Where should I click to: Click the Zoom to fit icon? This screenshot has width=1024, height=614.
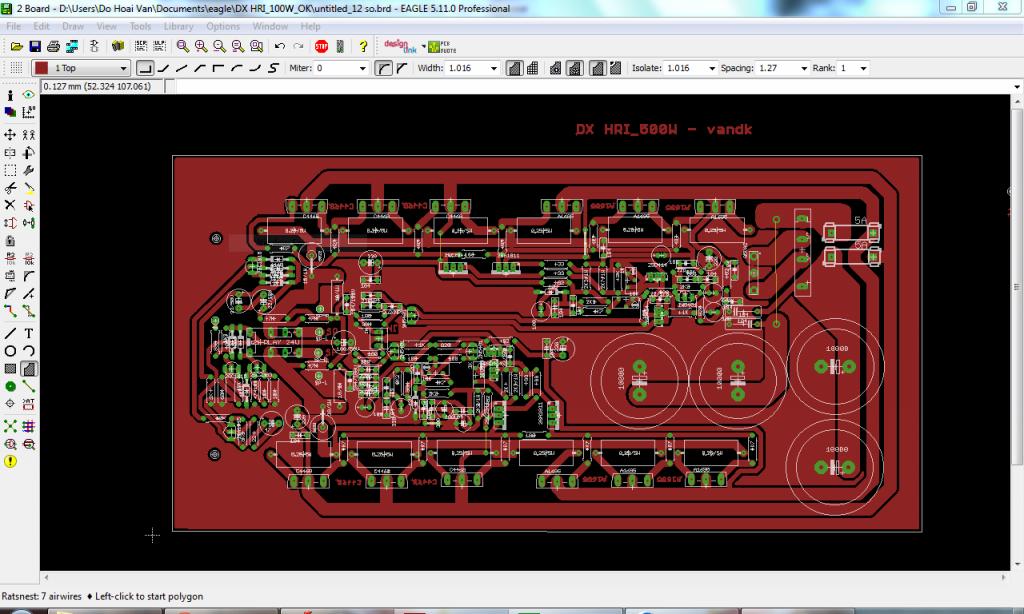(183, 46)
